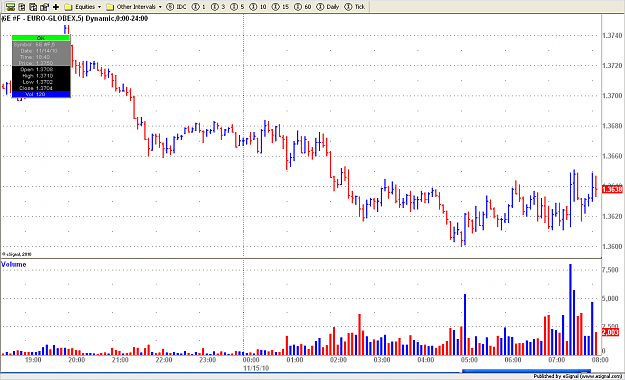The height and width of the screenshot is (380, 625).
Task: Click the 1.3740 price axis label
Action: coord(612,35)
